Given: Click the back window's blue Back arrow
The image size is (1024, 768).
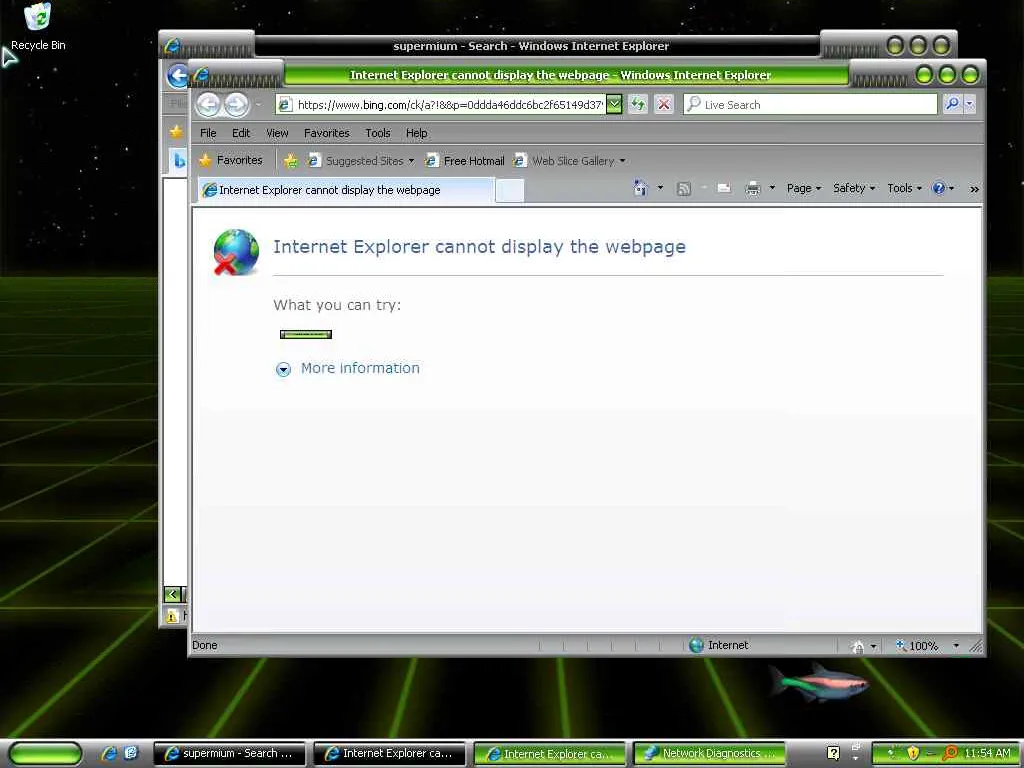Looking at the screenshot, I should click(177, 76).
